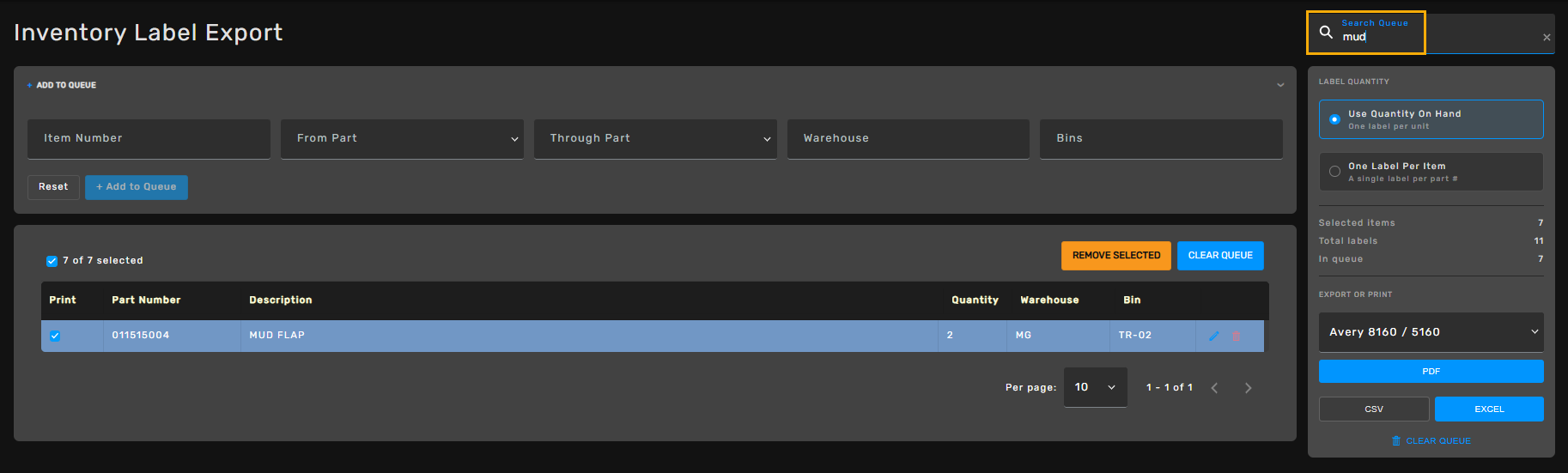
Task: Clear the search queue text with X
Action: coord(1547,38)
